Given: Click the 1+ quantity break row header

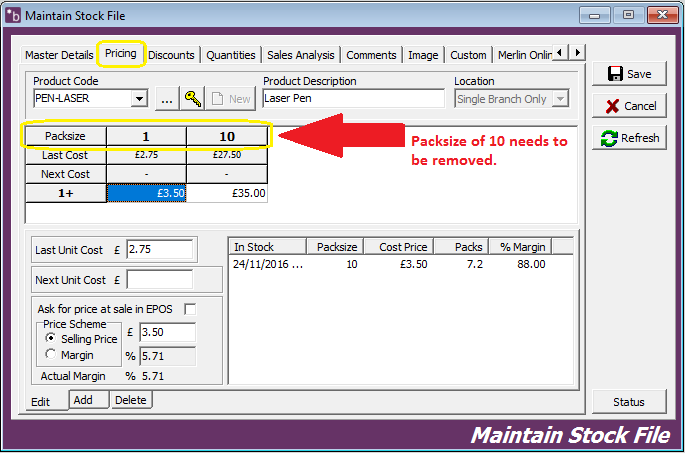Looking at the screenshot, I should [66, 193].
